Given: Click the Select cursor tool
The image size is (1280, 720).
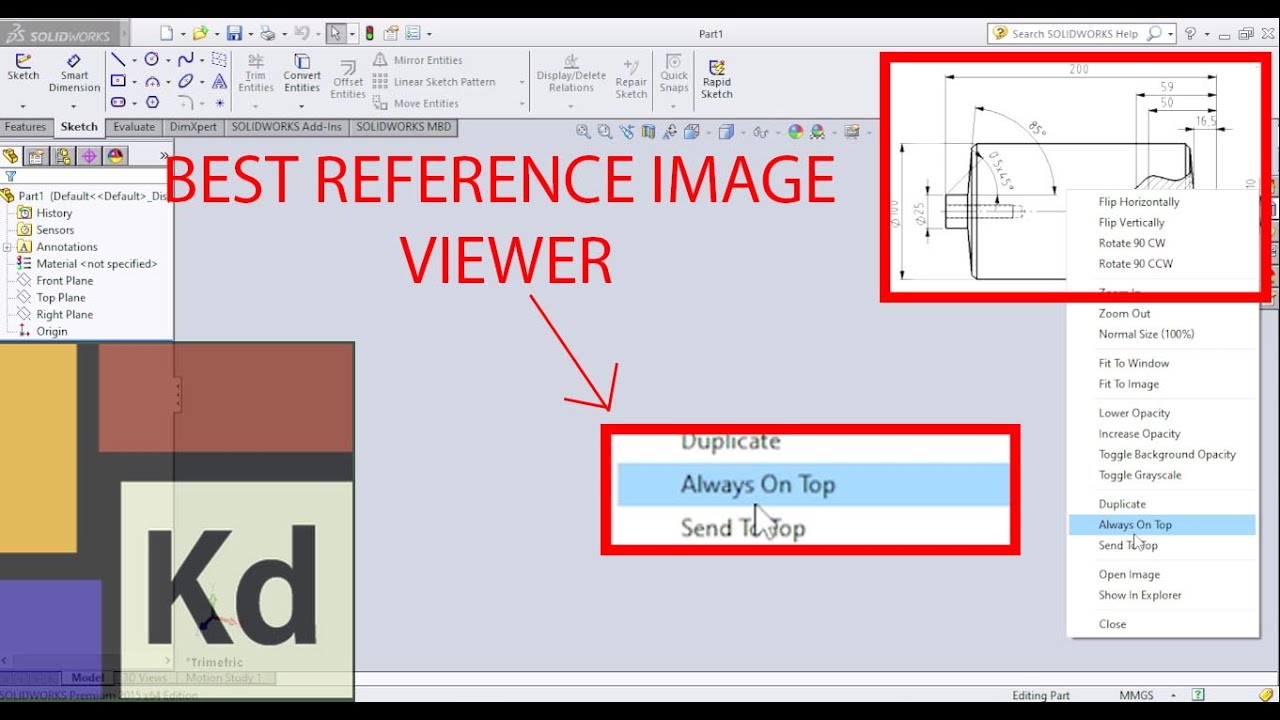Looking at the screenshot, I should point(336,33).
